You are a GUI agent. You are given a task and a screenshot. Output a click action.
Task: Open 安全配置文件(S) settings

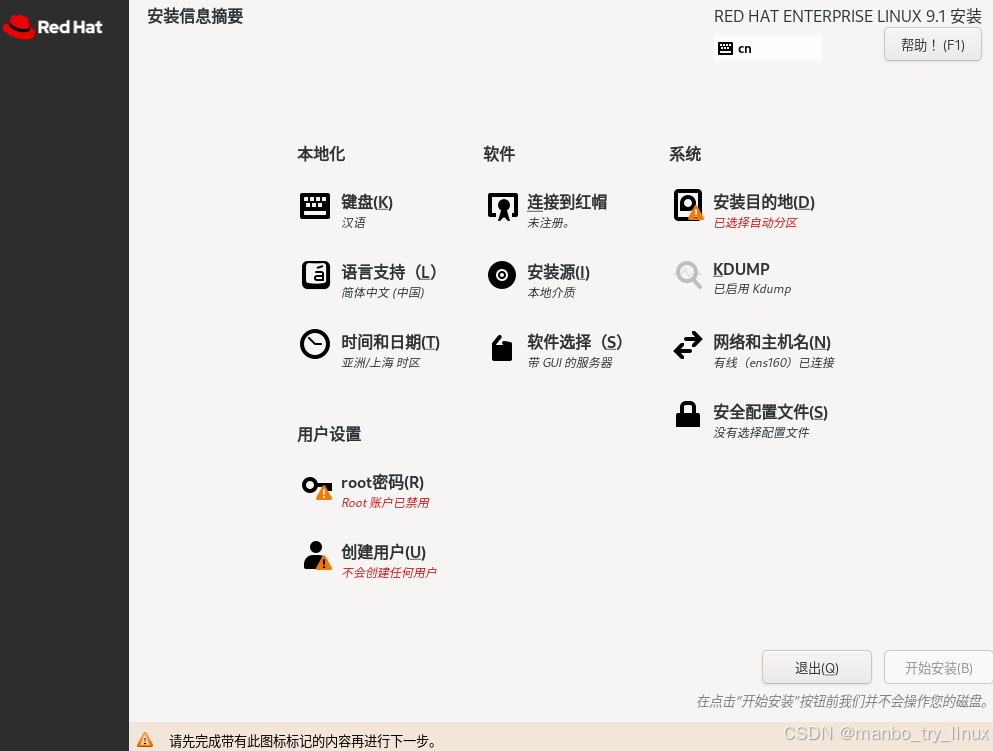tap(770, 412)
